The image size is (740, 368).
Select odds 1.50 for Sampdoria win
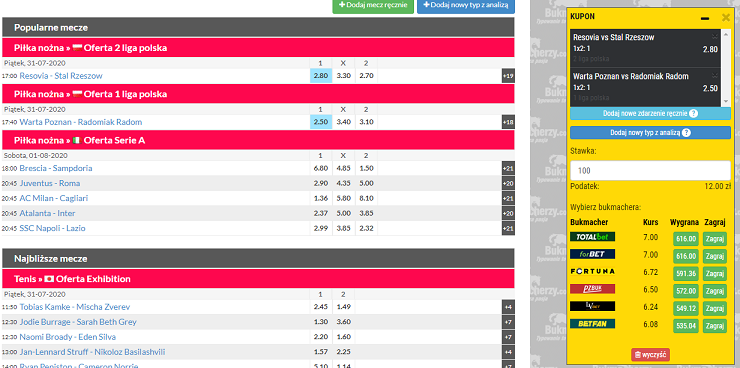pos(366,168)
